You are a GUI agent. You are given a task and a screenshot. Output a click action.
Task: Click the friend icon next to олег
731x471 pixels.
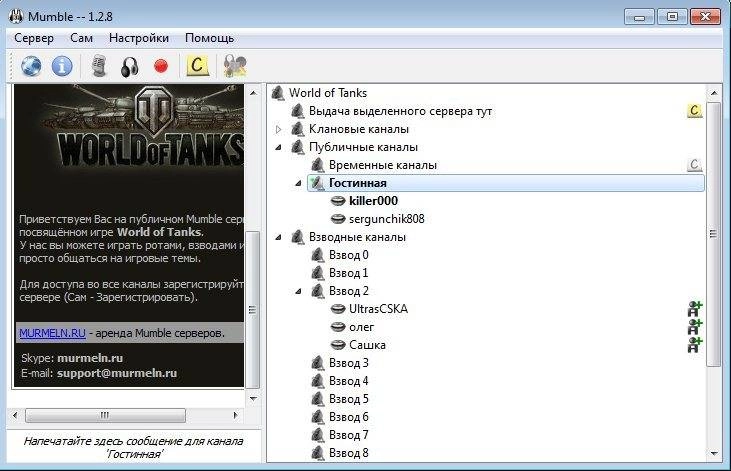point(695,327)
